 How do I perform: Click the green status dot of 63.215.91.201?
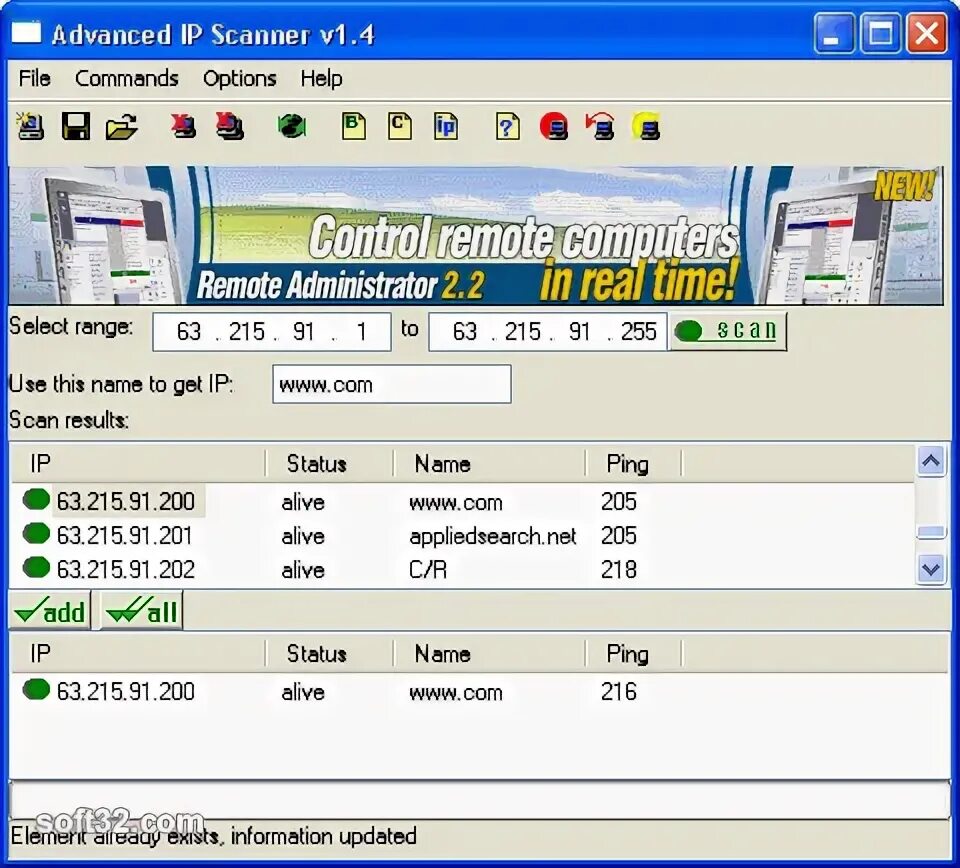(36, 533)
